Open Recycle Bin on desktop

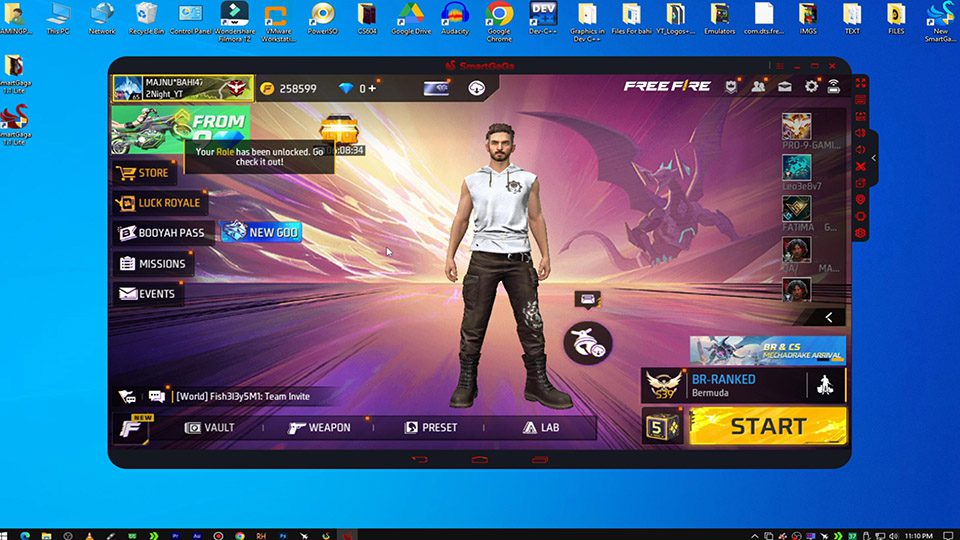(146, 18)
